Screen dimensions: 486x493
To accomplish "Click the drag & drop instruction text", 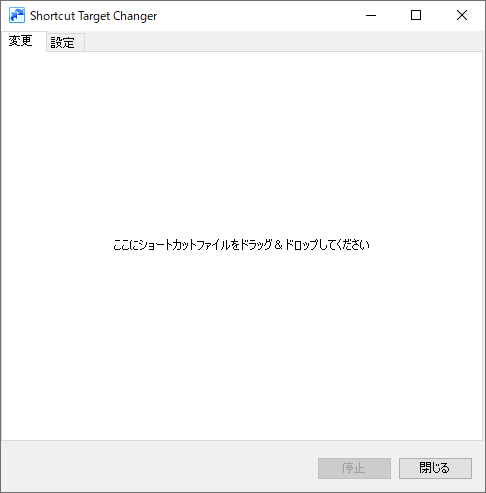I will pos(241,245).
